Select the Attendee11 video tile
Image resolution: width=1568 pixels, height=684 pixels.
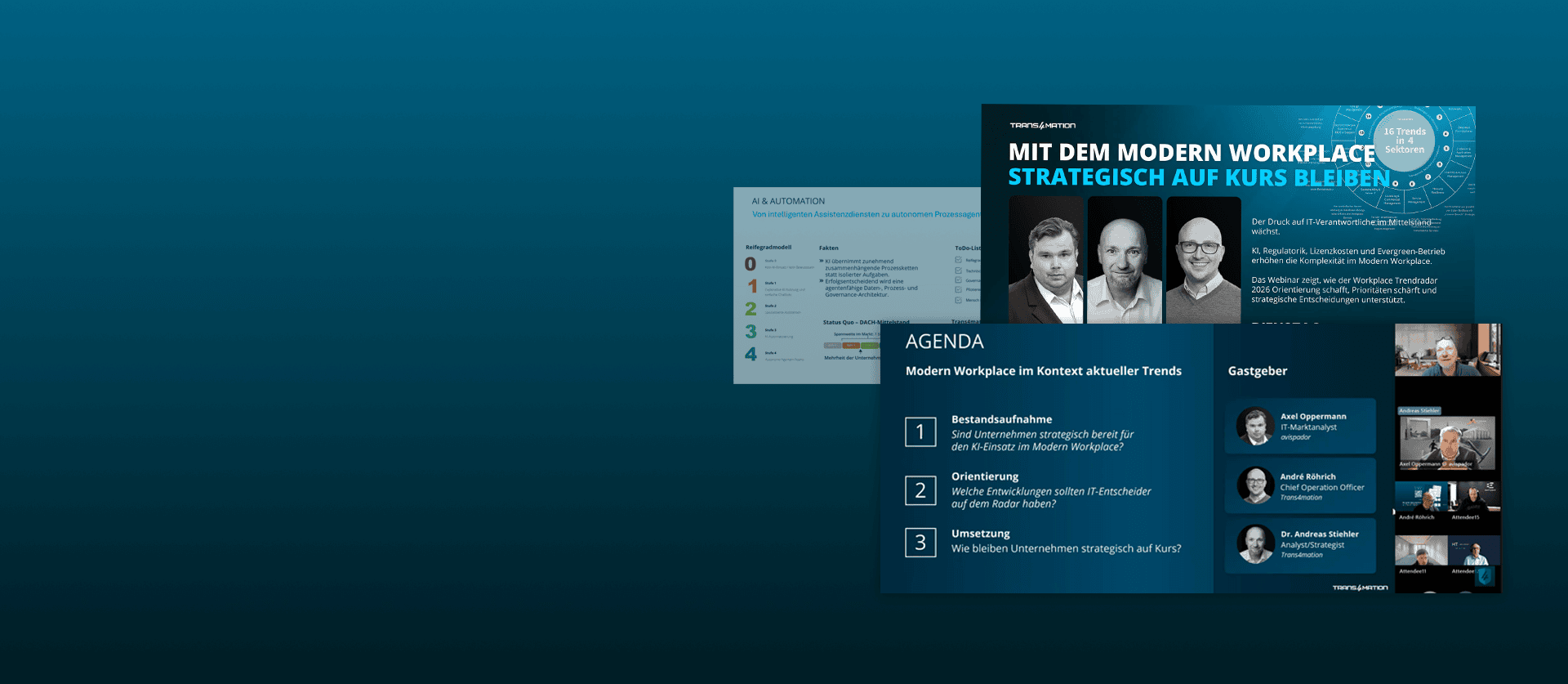[x=1420, y=553]
